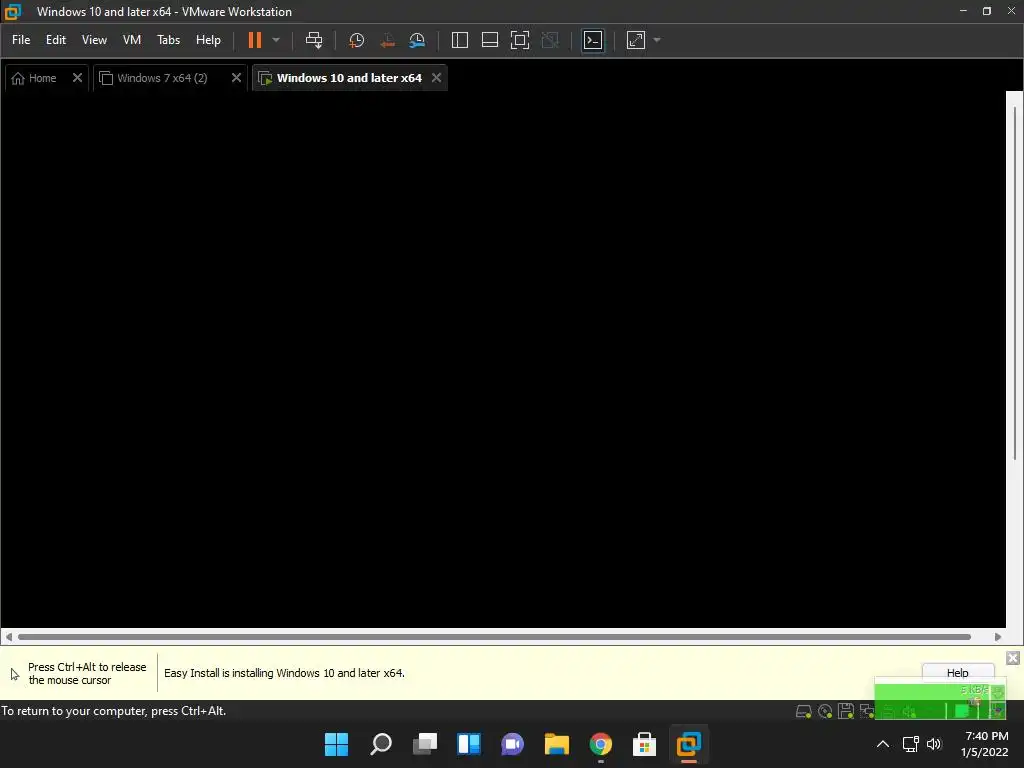The width and height of the screenshot is (1024, 768).
Task: Open the Windows Start menu
Action: point(336,744)
